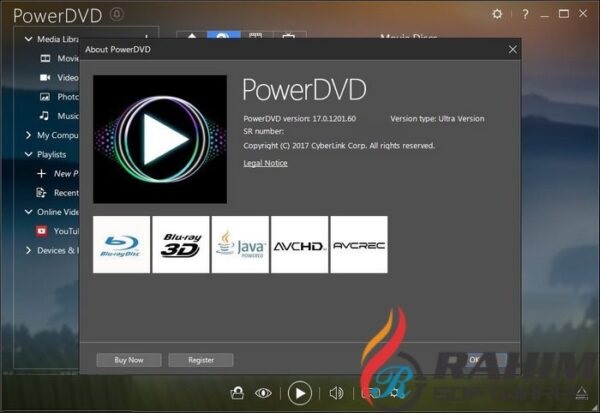Collapse the Online Video section chevron
The height and width of the screenshot is (413, 600).
click(28, 212)
